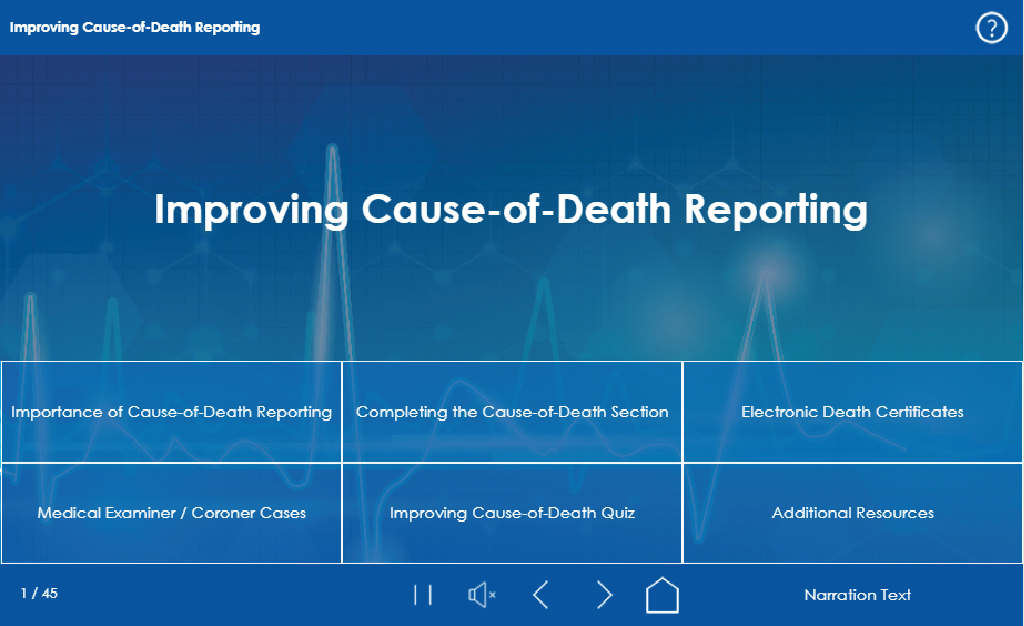Enable sound with the speaker toggle
This screenshot has width=1024, height=626.
point(481,593)
